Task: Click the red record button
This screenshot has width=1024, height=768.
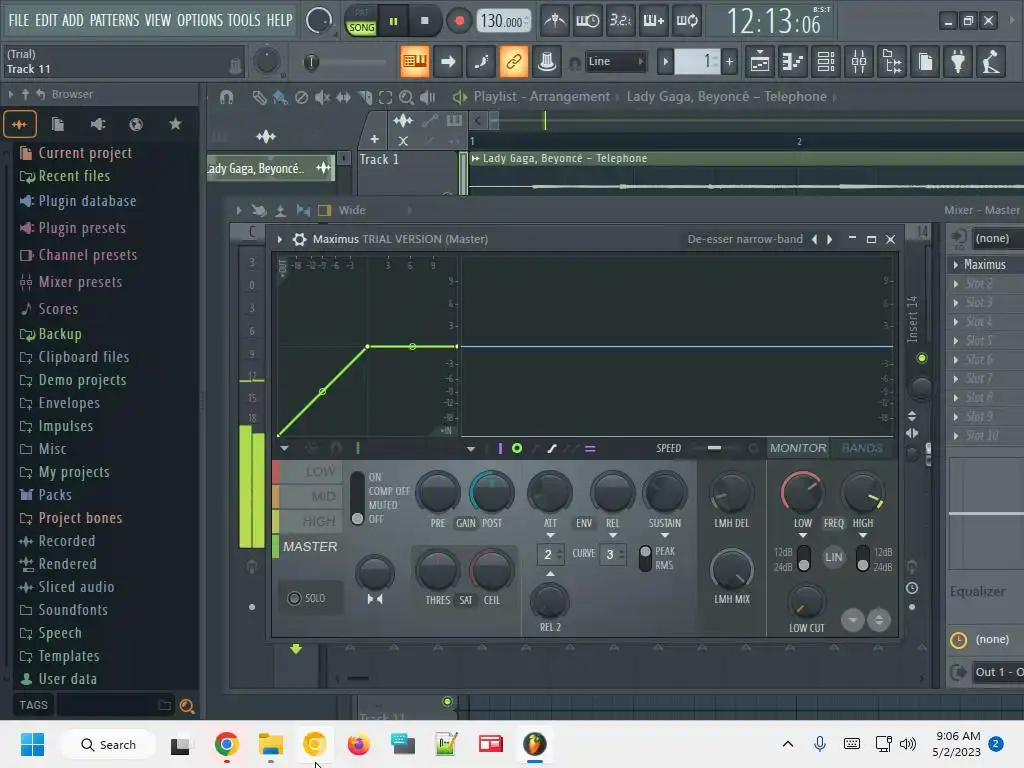Action: click(459, 21)
